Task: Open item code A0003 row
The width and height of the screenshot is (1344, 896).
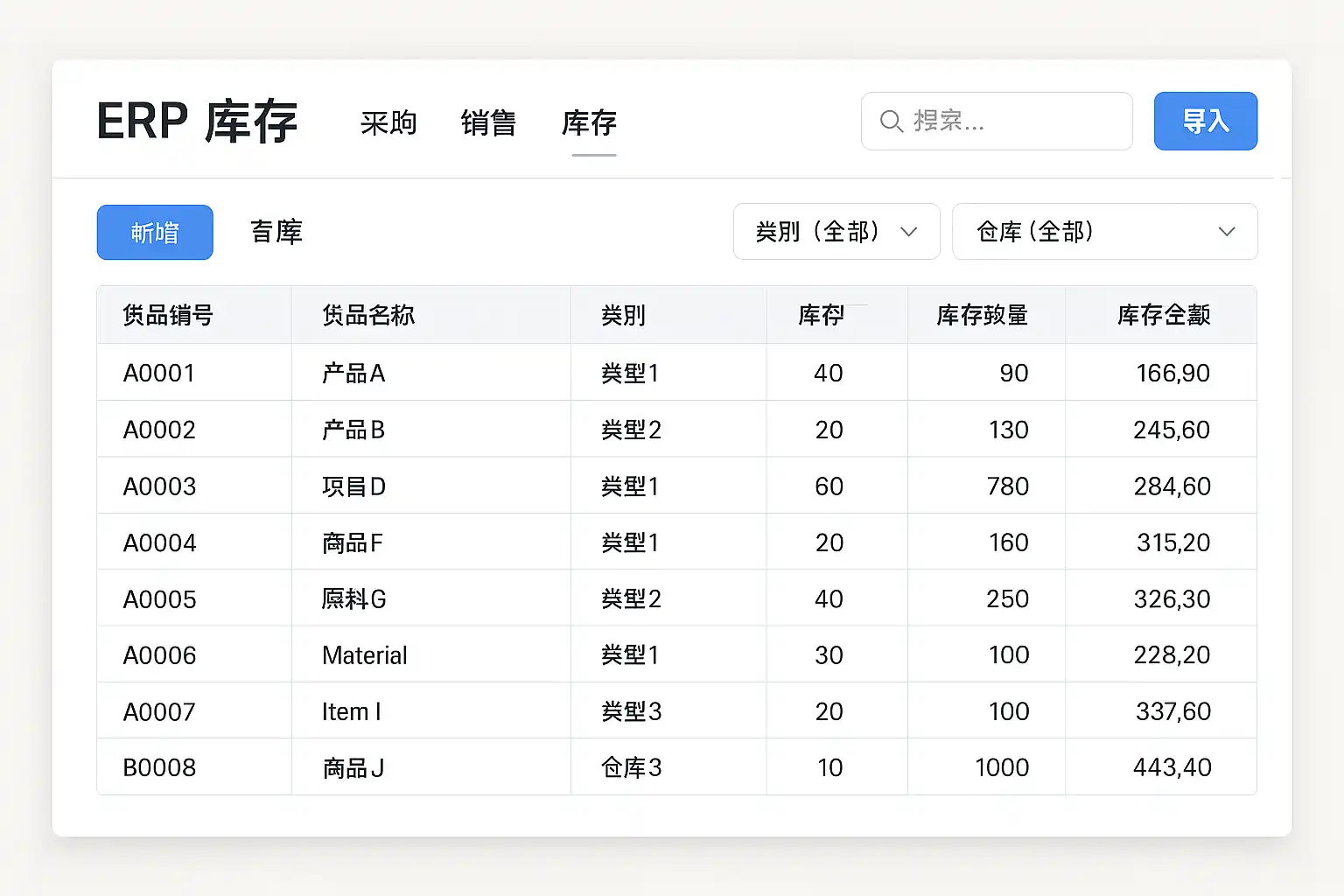Action: coord(159,486)
